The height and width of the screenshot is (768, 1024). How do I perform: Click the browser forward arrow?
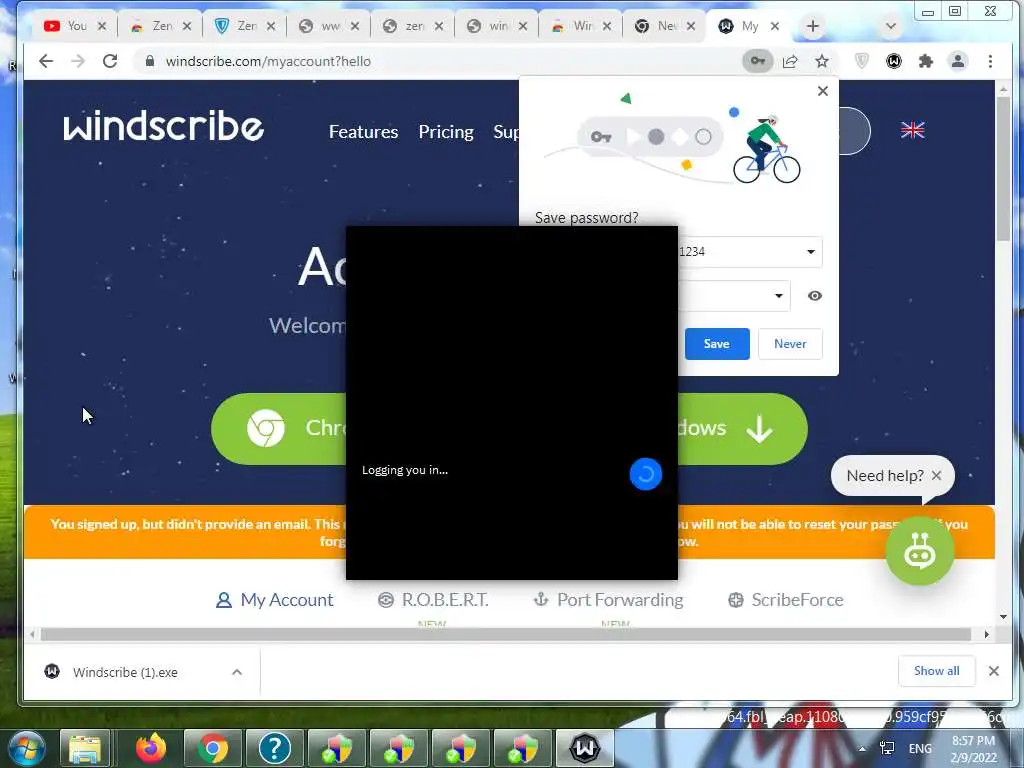pyautogui.click(x=78, y=61)
